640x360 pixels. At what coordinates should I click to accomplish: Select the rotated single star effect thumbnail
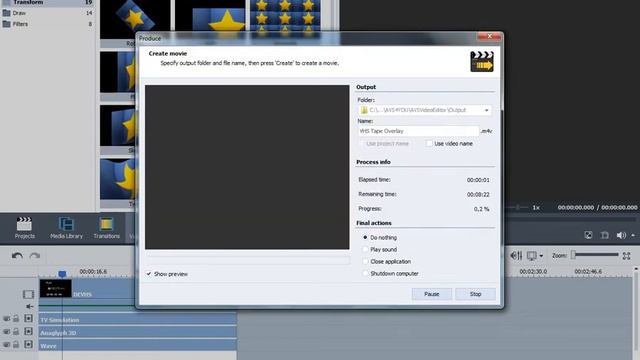point(135,19)
